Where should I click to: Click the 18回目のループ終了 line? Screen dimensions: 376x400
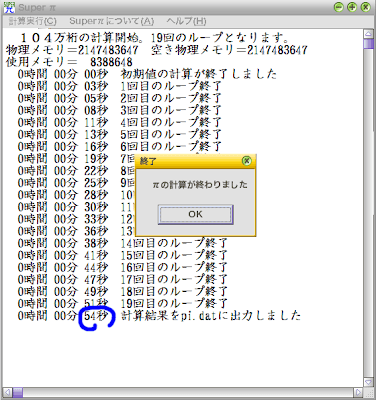click(x=122, y=292)
